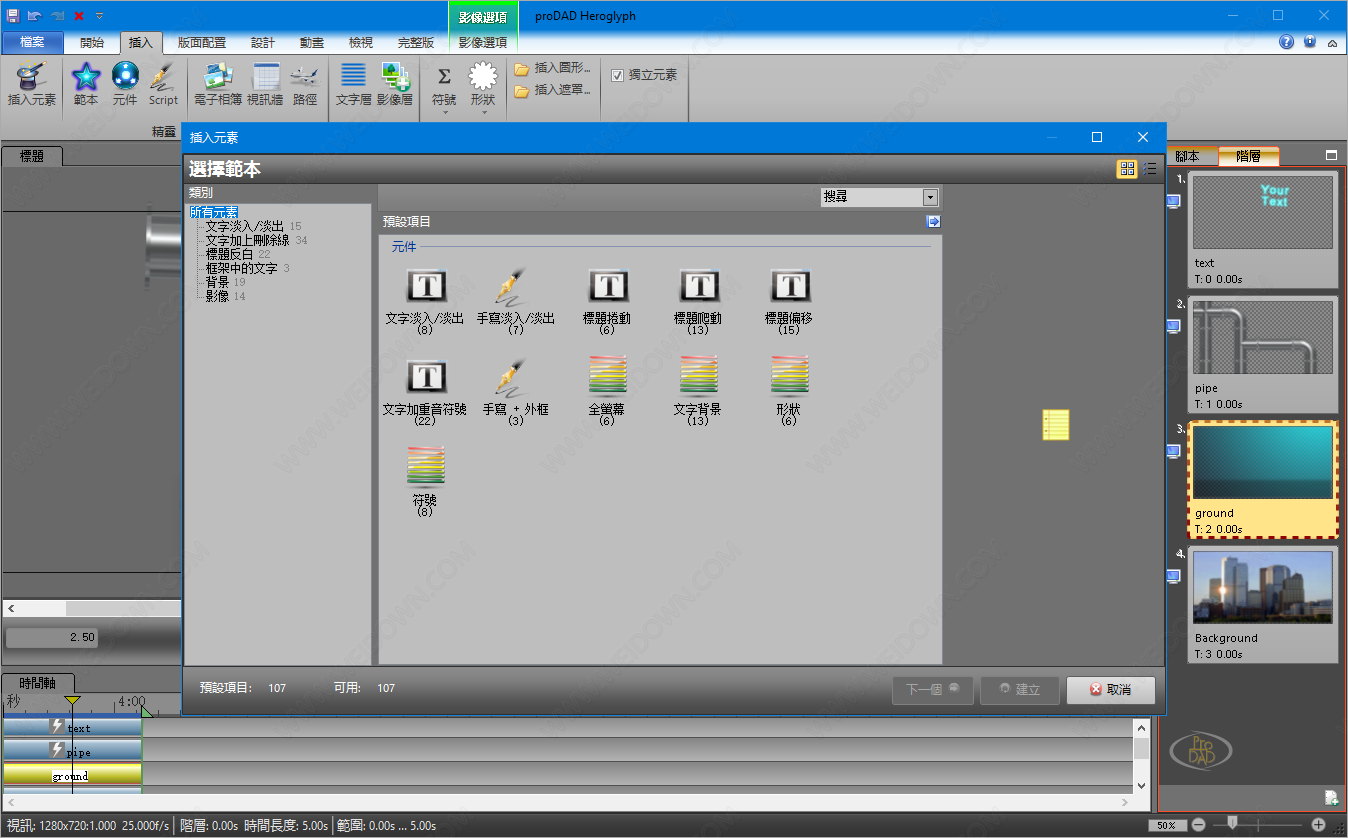
Task: Switch dialog to thumbnail grid view
Action: point(1127,169)
